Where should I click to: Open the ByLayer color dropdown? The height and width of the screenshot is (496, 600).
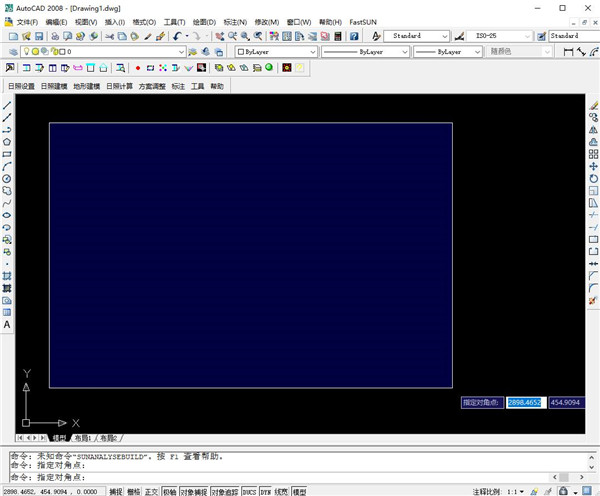tap(313, 52)
